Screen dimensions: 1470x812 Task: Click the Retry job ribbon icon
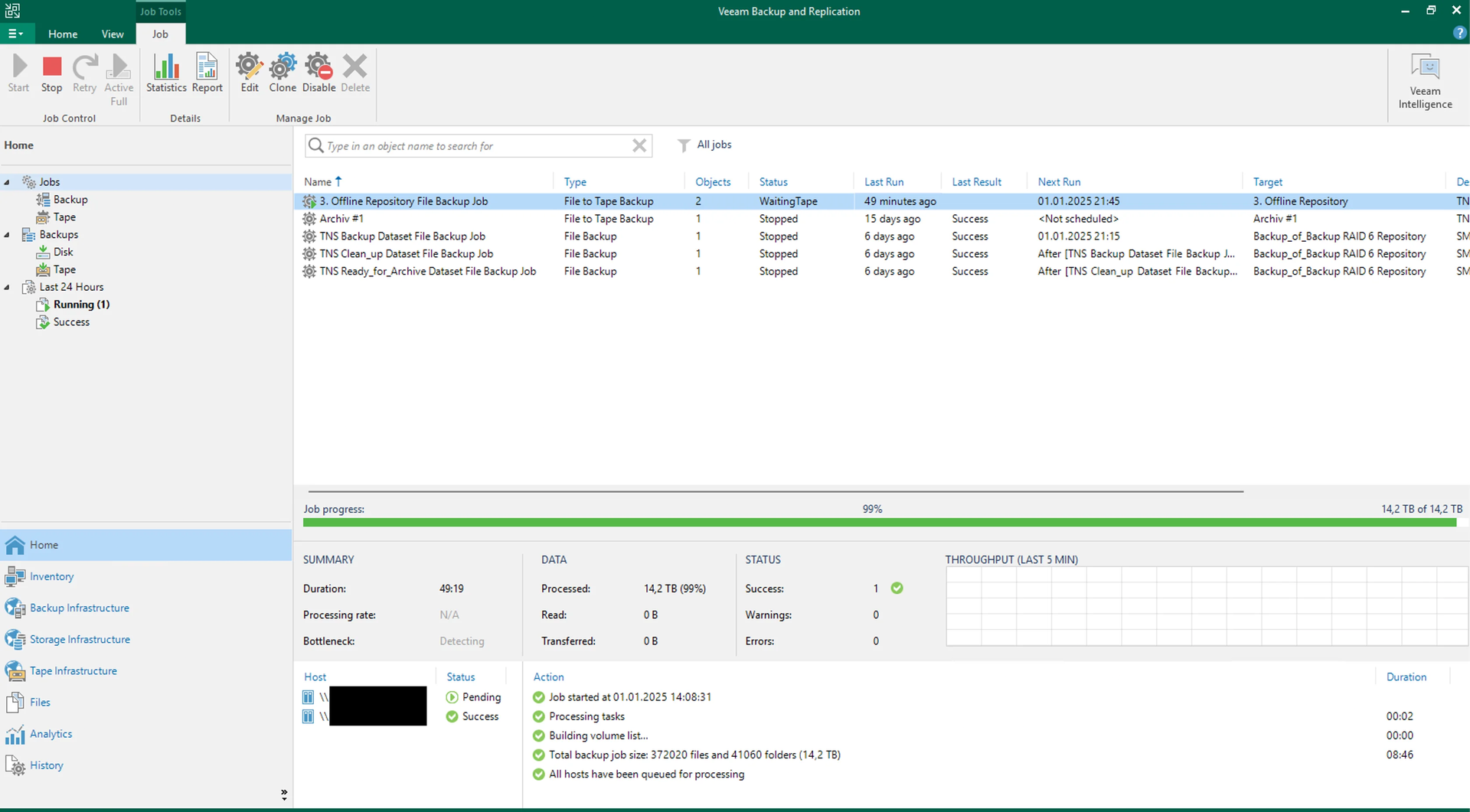(x=84, y=73)
